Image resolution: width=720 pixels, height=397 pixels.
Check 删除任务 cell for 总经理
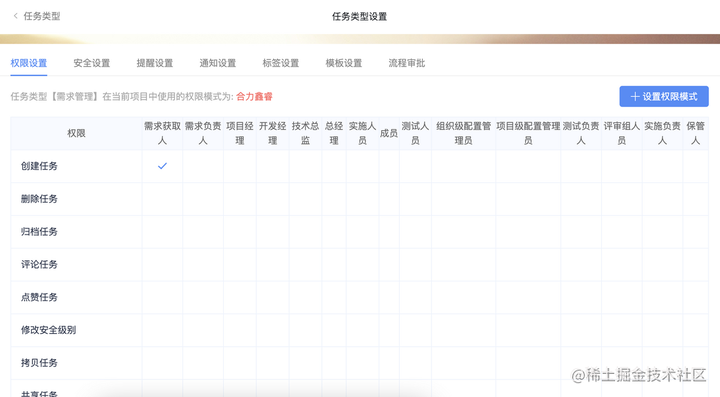[334, 199]
